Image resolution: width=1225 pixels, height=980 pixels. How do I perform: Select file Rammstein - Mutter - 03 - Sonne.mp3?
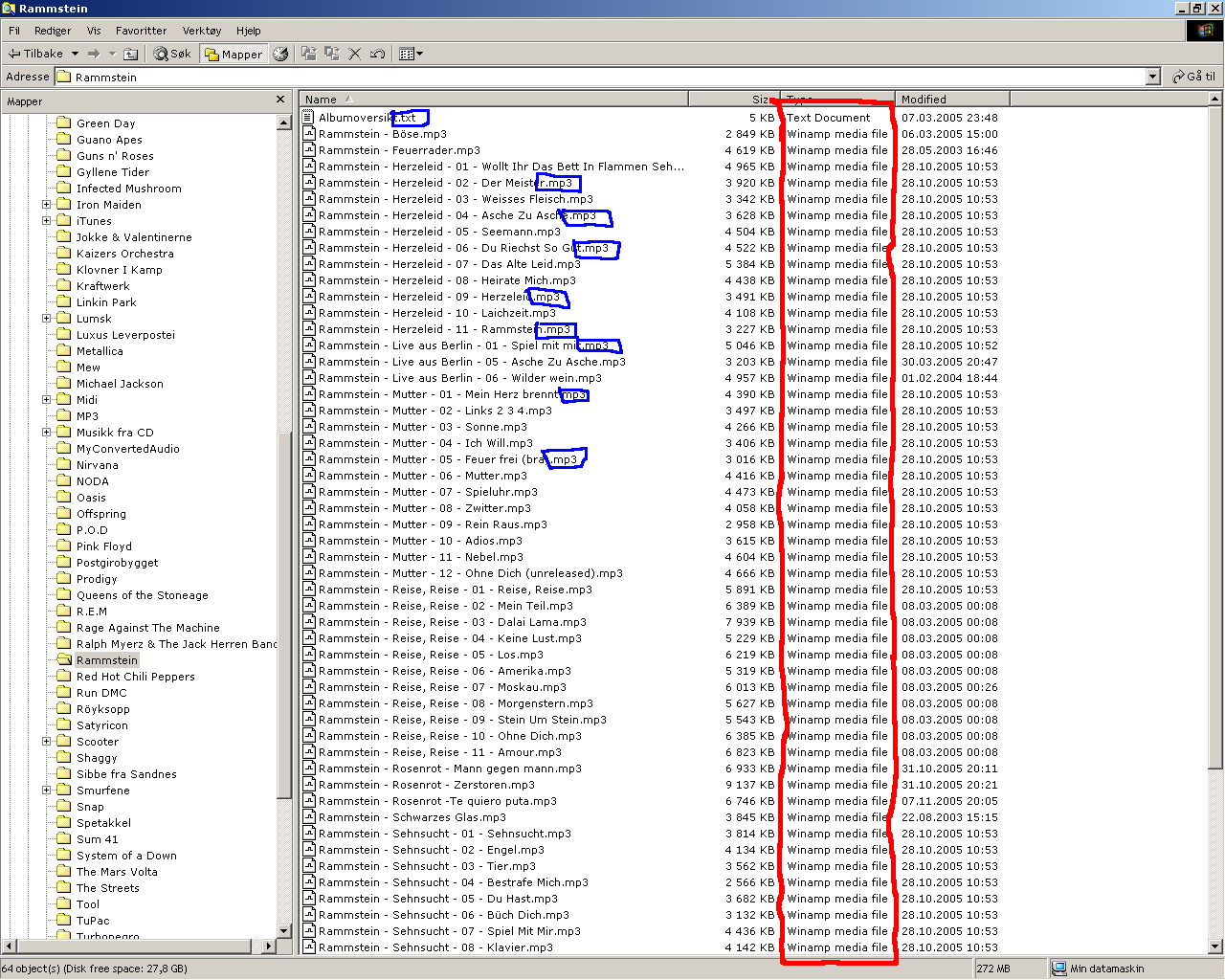[422, 427]
